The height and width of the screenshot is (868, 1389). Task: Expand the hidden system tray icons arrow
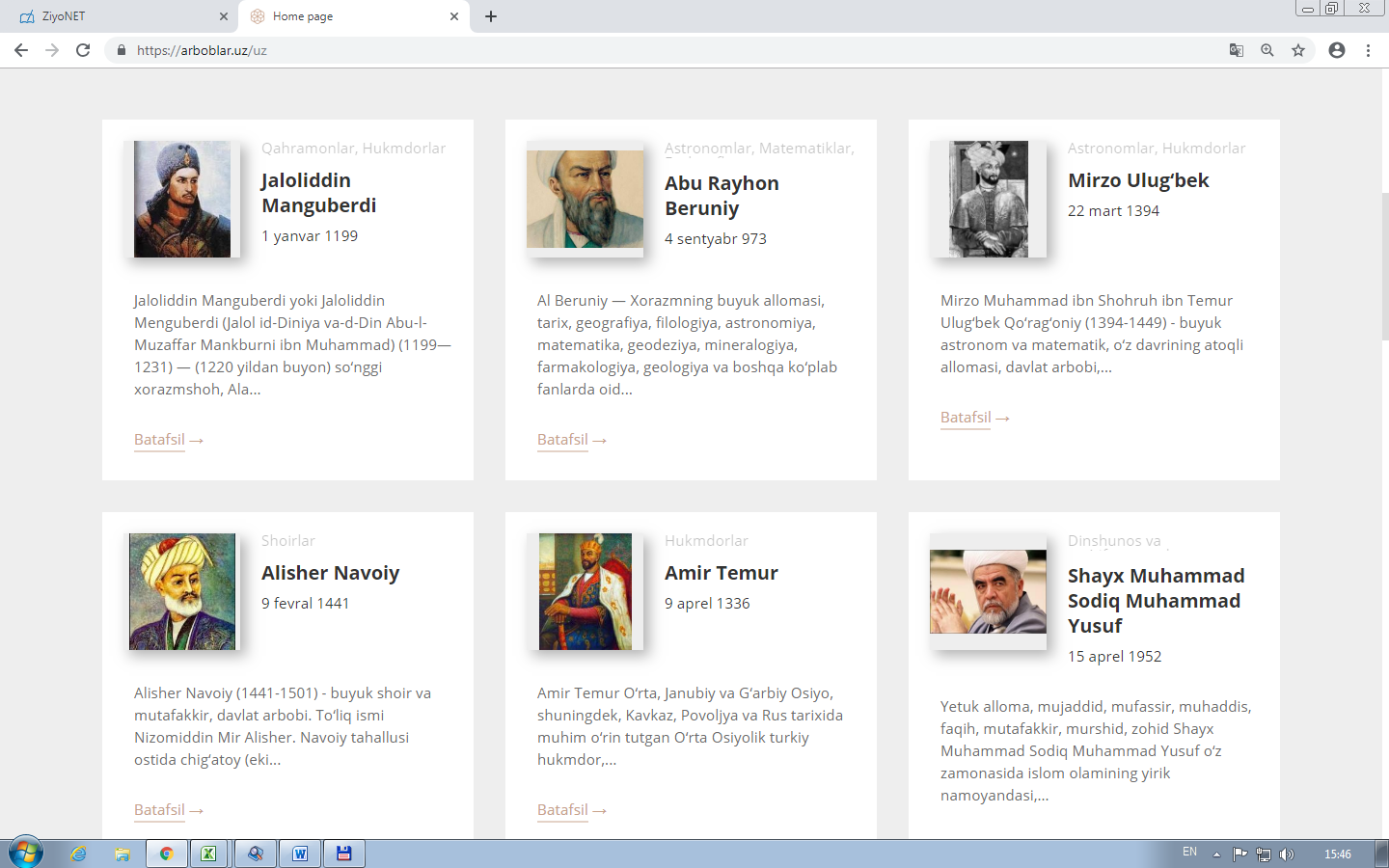(x=1216, y=854)
